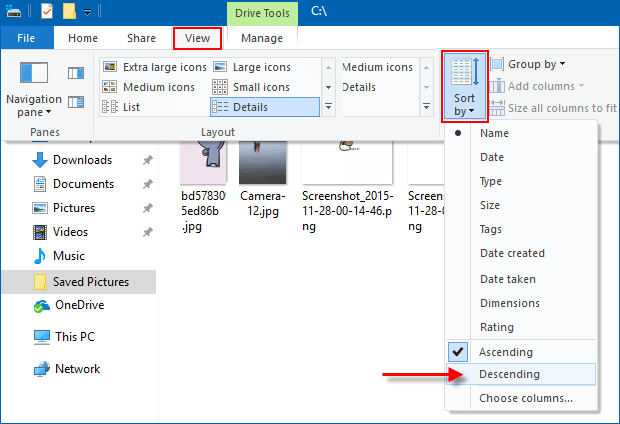Open quick access toolbar dropdown arrow
Image resolution: width=620 pixels, height=424 pixels.
point(88,12)
